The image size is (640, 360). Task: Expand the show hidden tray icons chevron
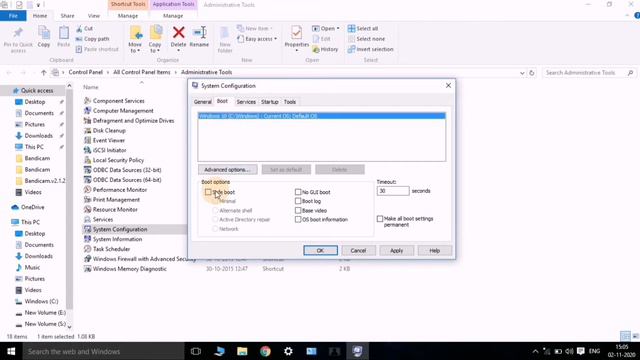(535, 351)
